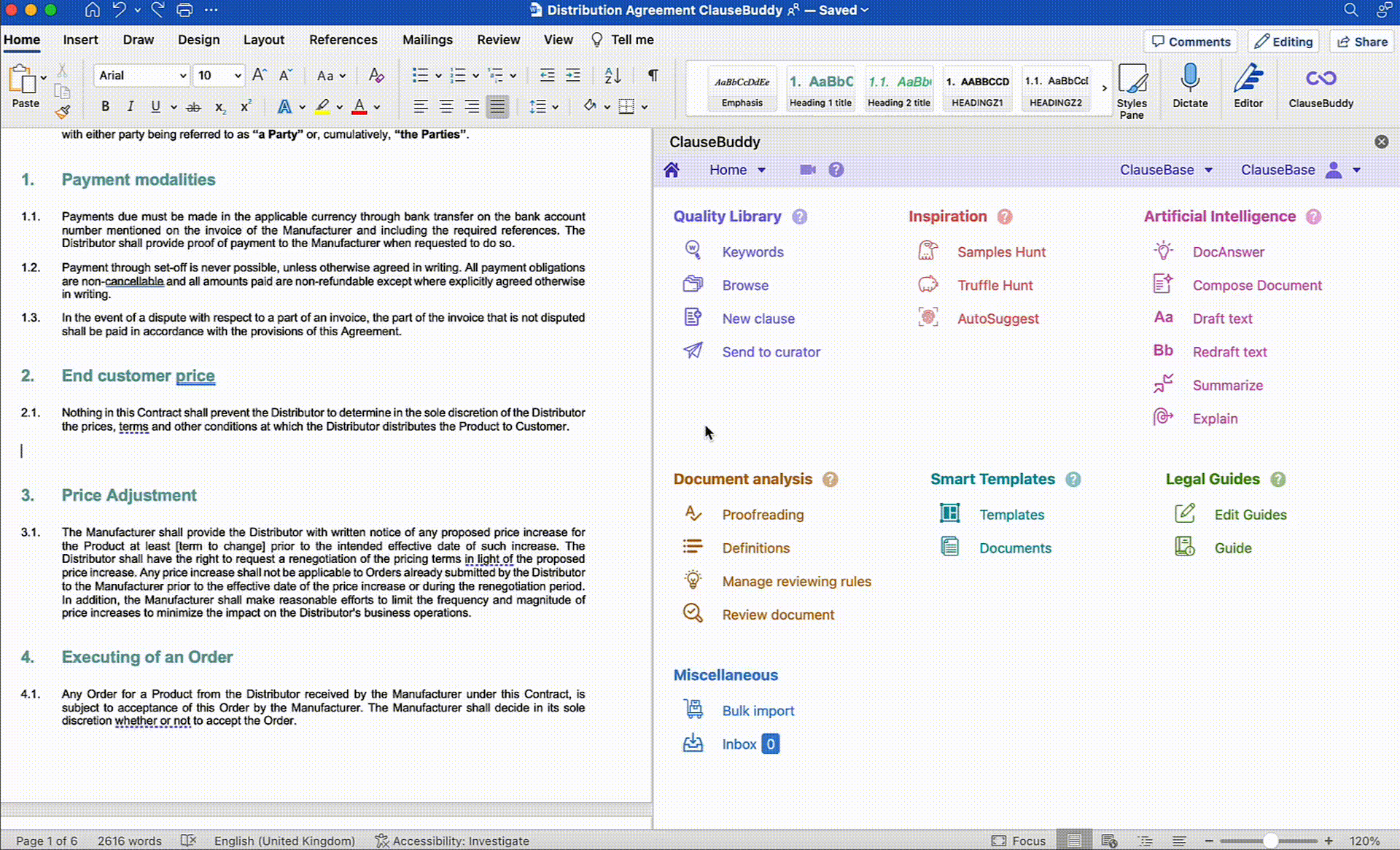The width and height of the screenshot is (1400, 850).
Task: Click the video camera icon in ClauseBuddy
Action: point(807,170)
